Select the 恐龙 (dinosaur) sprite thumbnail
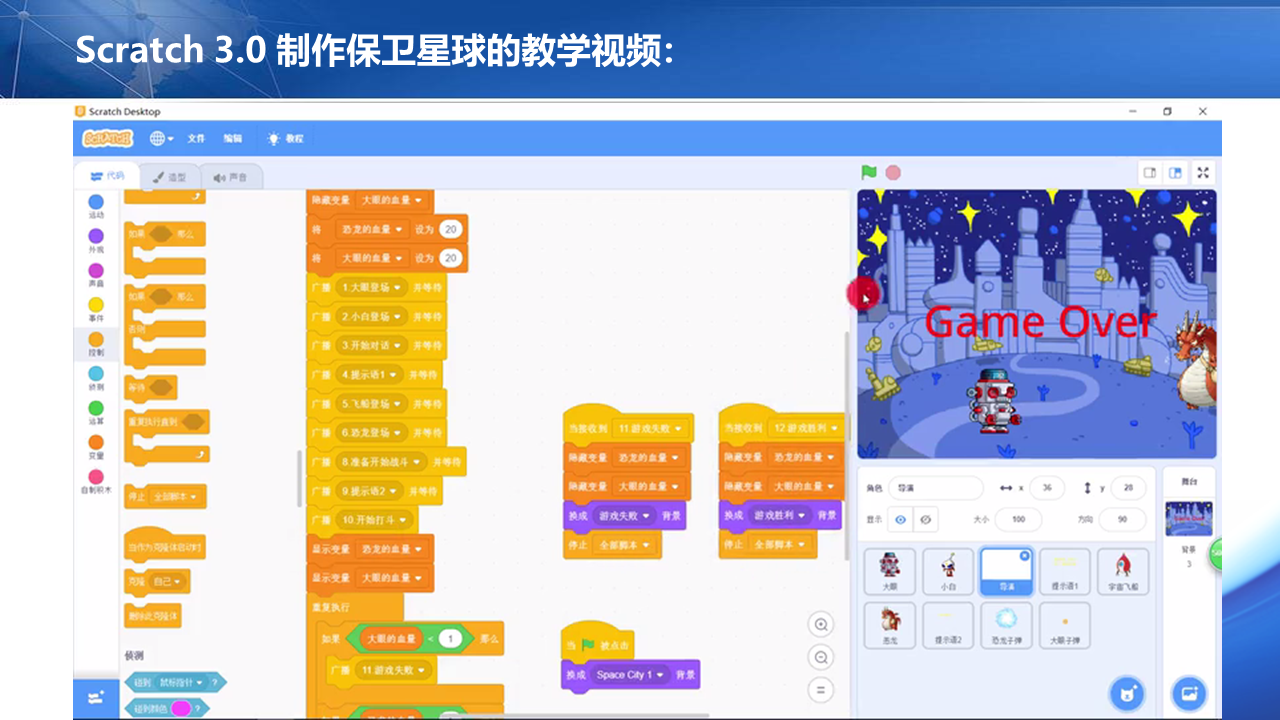Screen dimensions: 1280x720 pyautogui.click(x=889, y=625)
